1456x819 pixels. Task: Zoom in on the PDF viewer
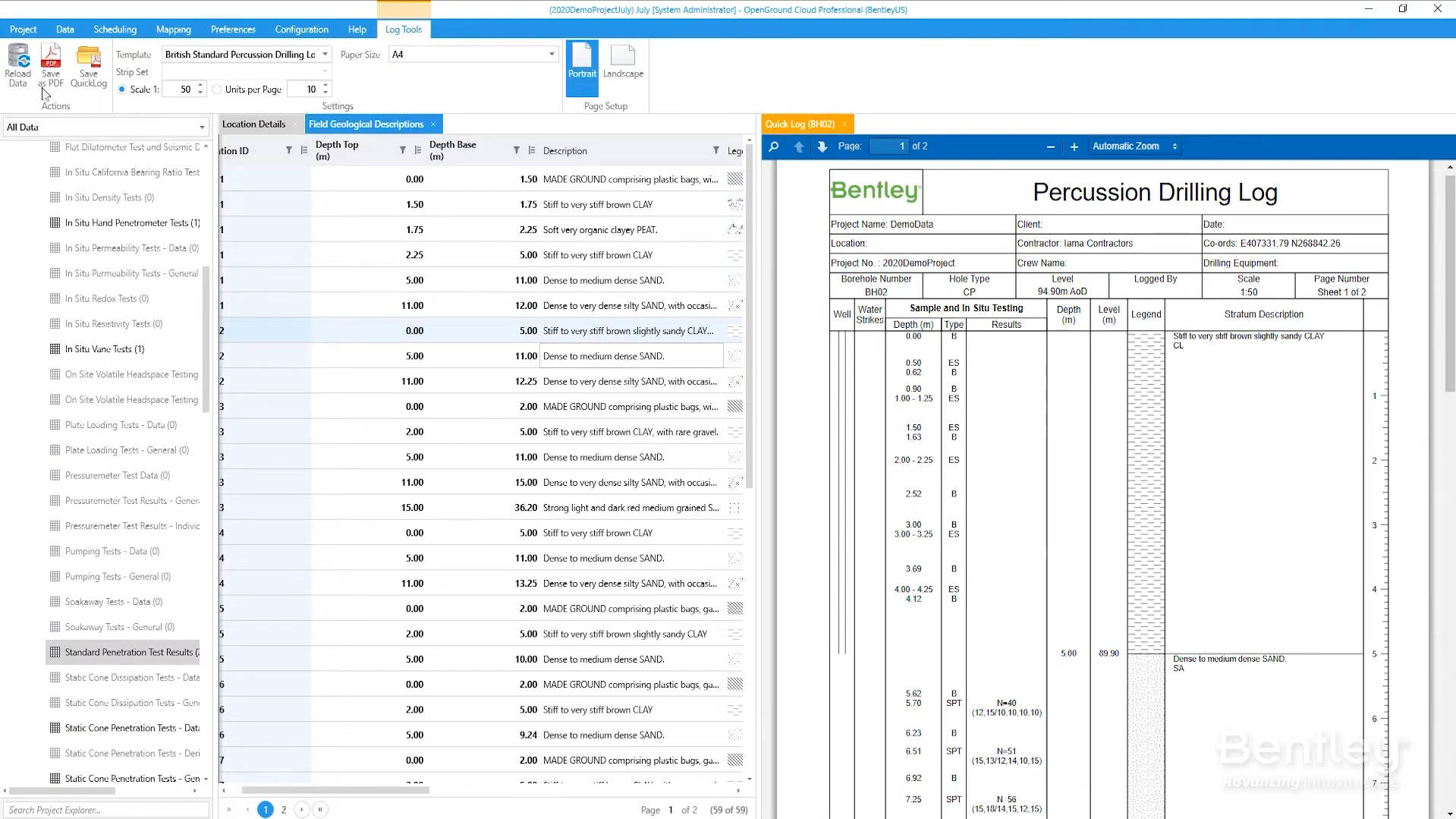pos(1074,146)
